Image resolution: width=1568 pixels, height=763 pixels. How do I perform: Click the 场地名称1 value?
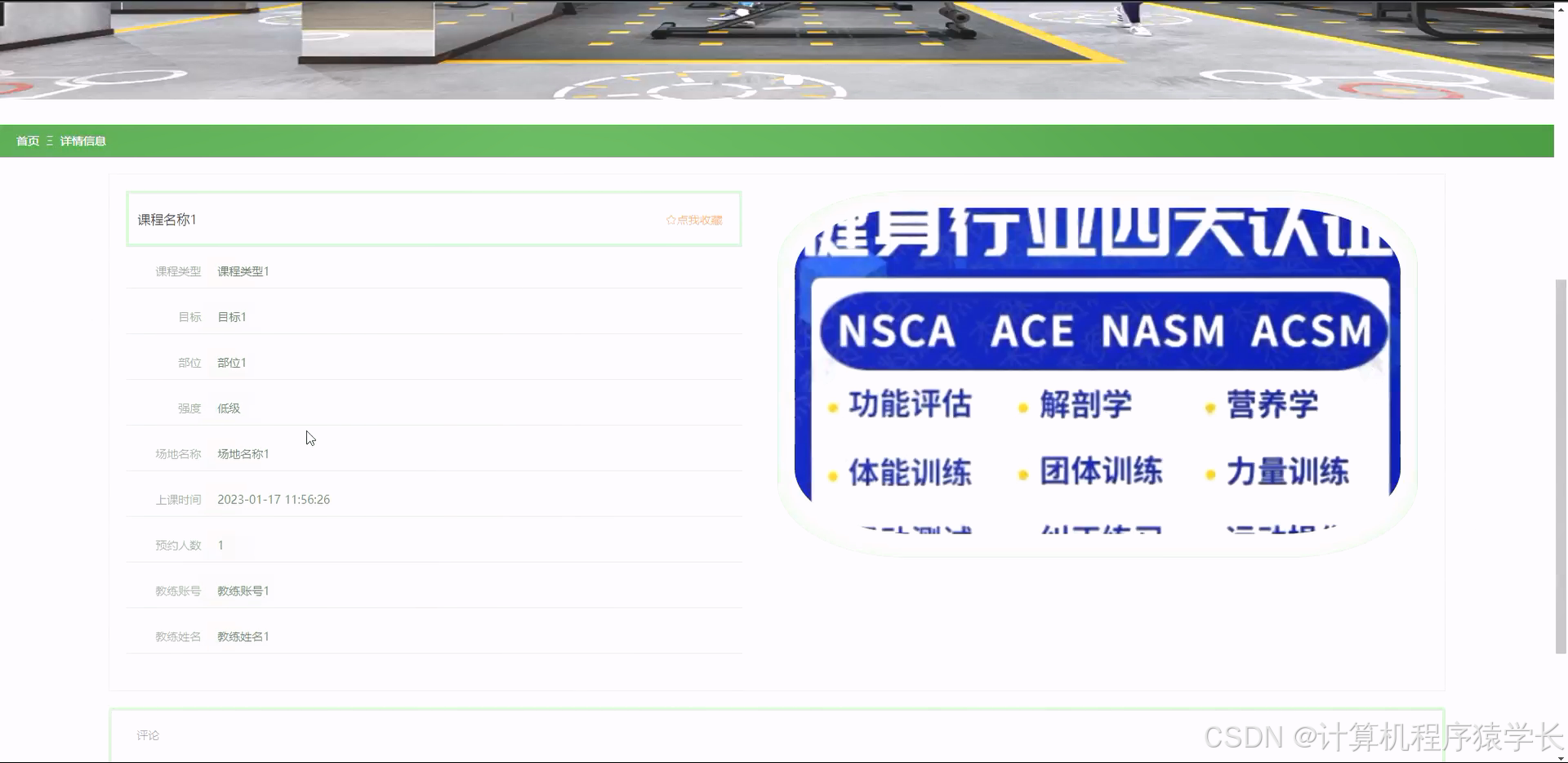click(243, 454)
